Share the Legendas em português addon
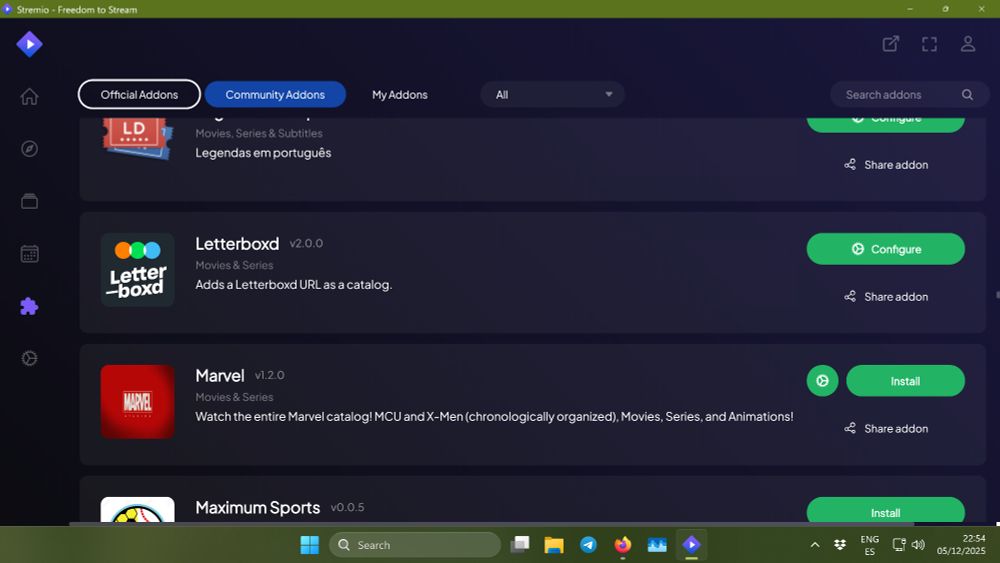Screen dimensions: 1000x563 coord(886,165)
